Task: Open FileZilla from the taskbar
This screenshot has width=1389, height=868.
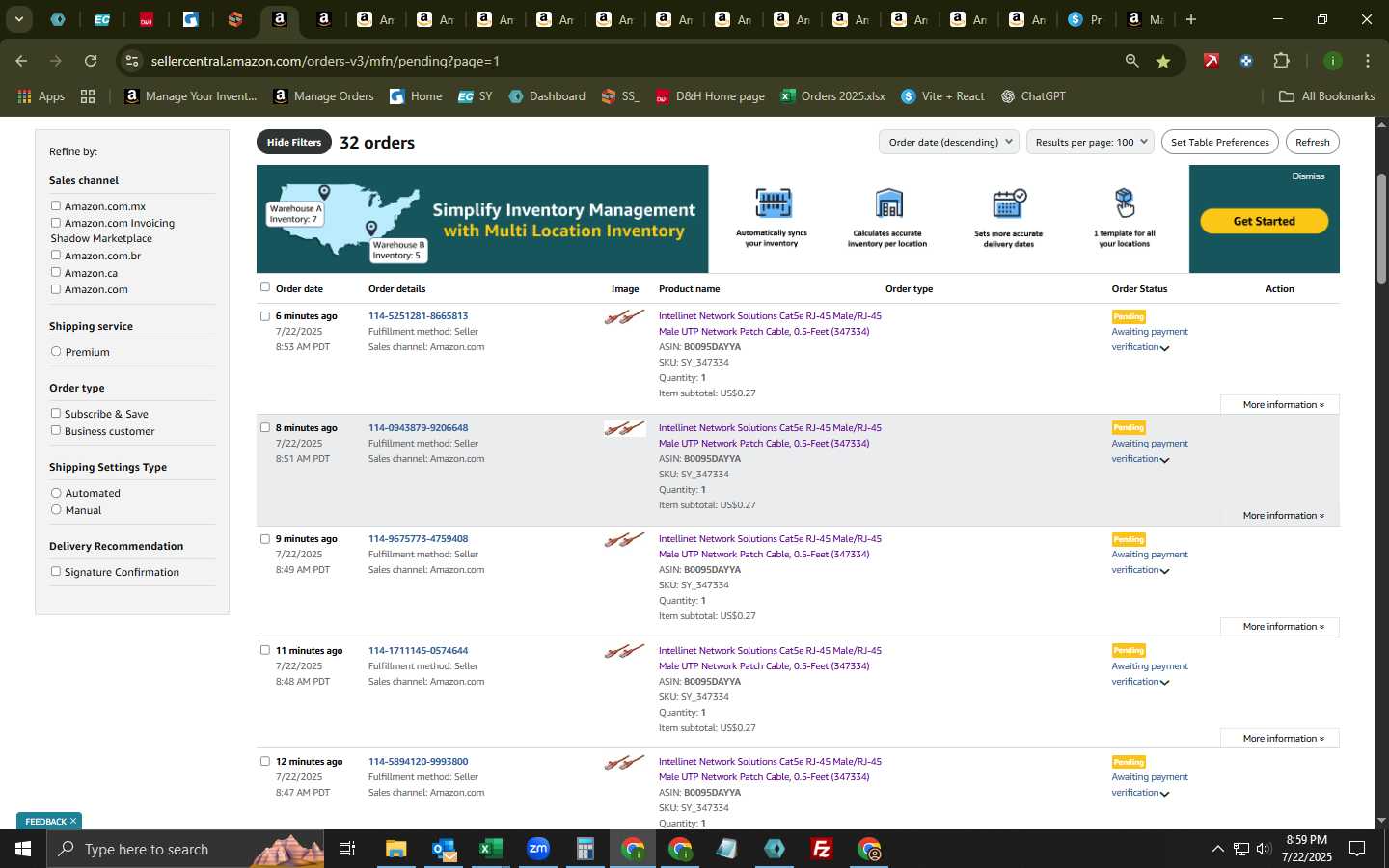Action: [x=822, y=849]
